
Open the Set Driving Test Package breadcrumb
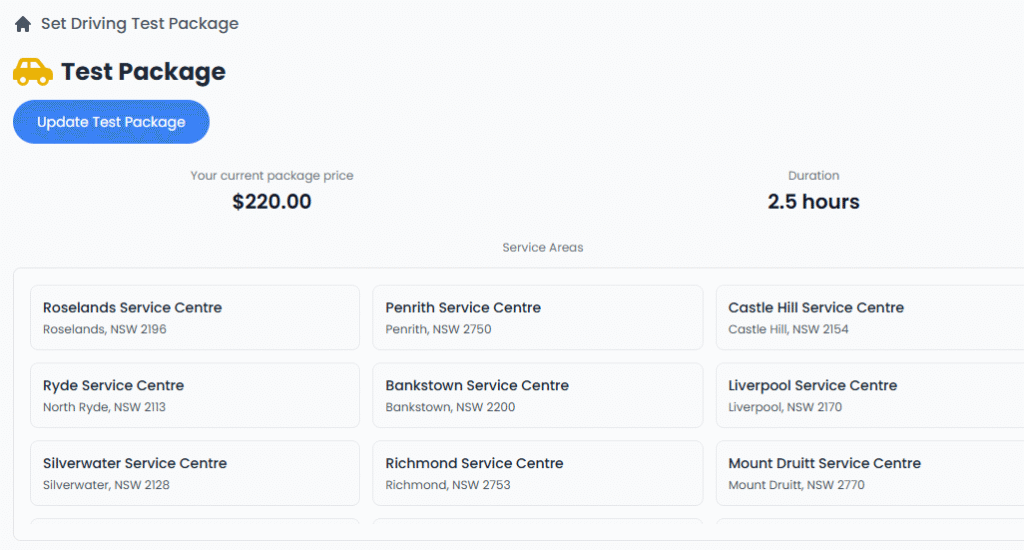tap(139, 23)
